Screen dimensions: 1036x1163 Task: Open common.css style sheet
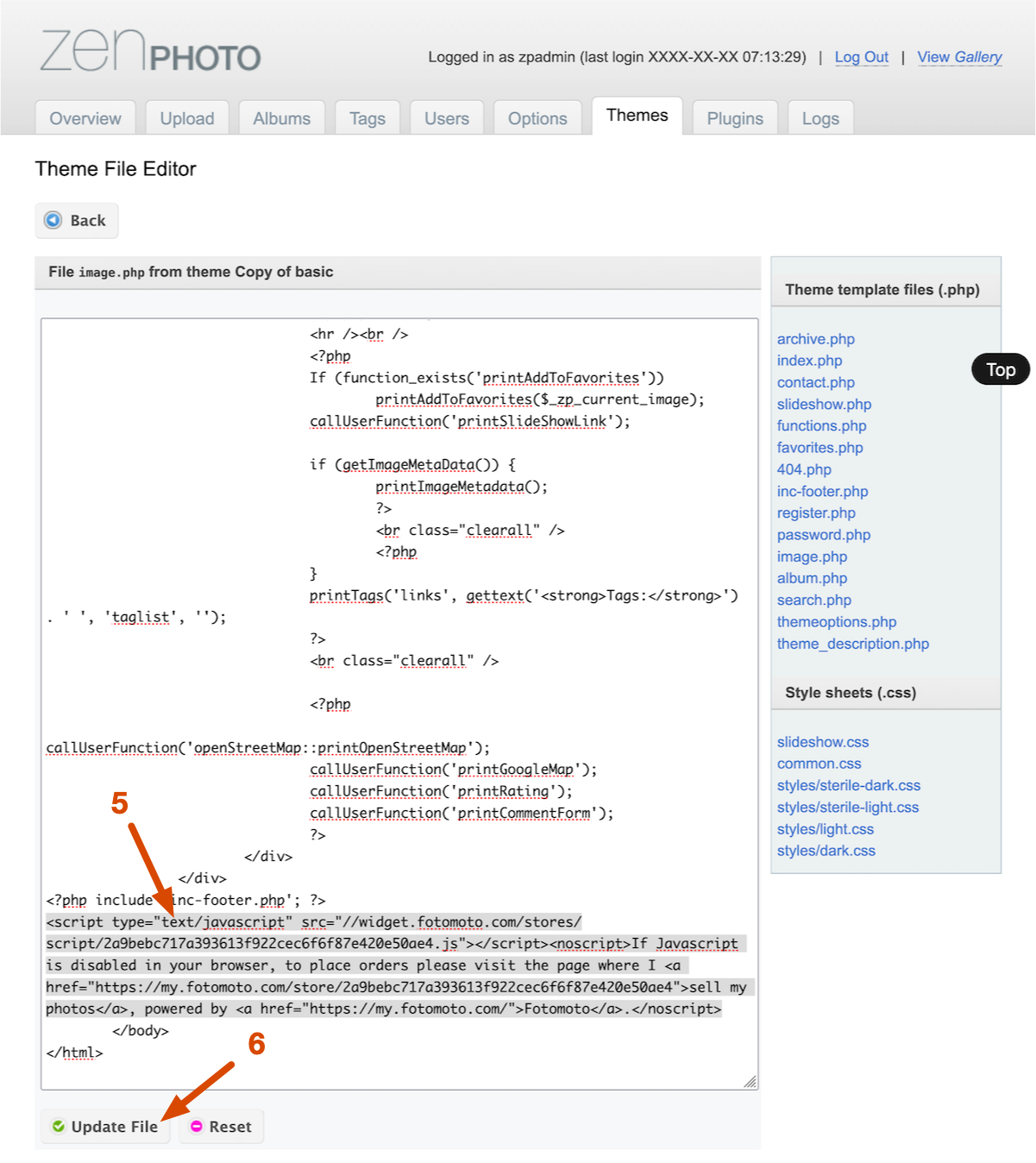(819, 764)
